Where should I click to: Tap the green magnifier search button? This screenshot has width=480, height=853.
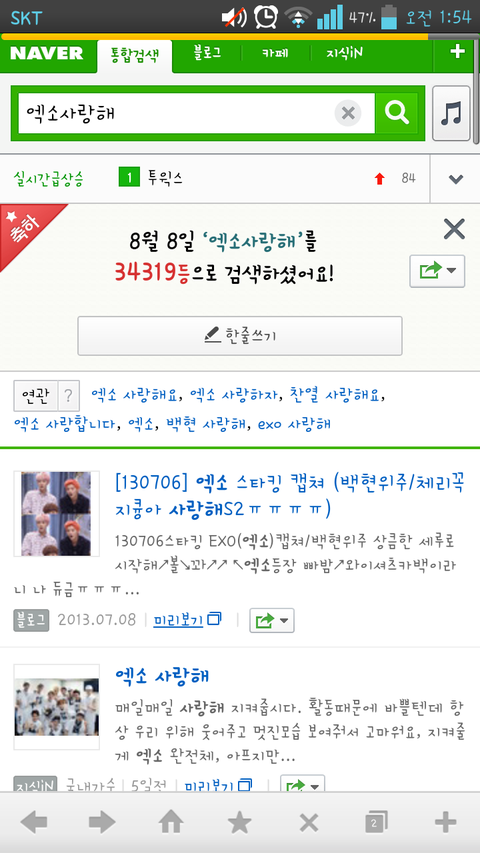pos(397,113)
